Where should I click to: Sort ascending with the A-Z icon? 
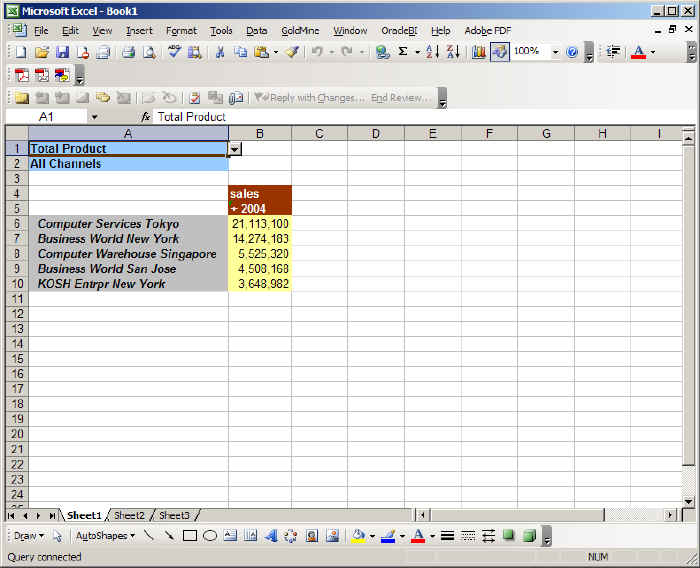coord(432,52)
